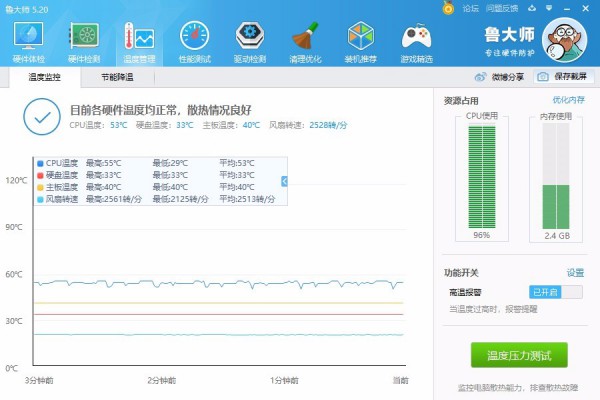Click 功能开关 section heading
This screenshot has height=400, width=600.
461,273
